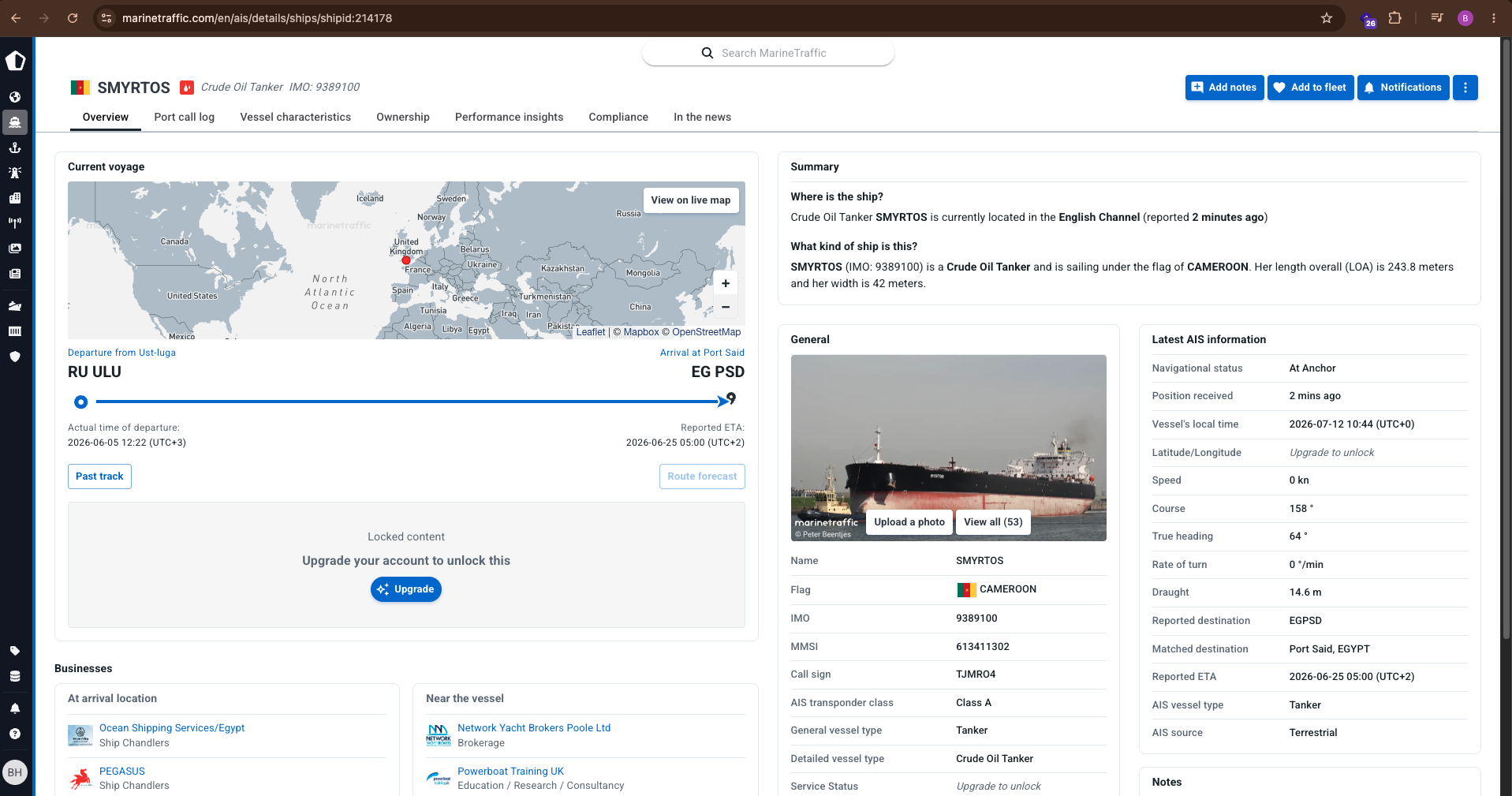Click the Add to fleet button
This screenshot has height=796, width=1512.
click(1310, 88)
